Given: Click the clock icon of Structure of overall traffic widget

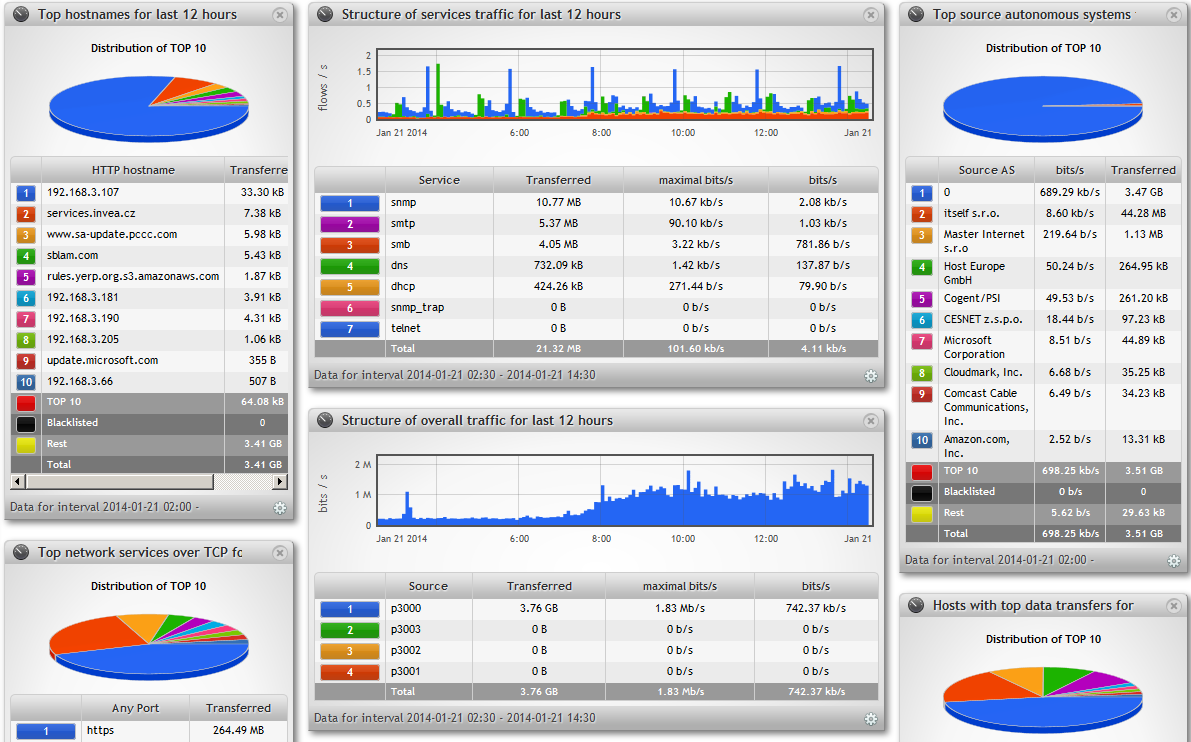Looking at the screenshot, I should click(x=325, y=420).
